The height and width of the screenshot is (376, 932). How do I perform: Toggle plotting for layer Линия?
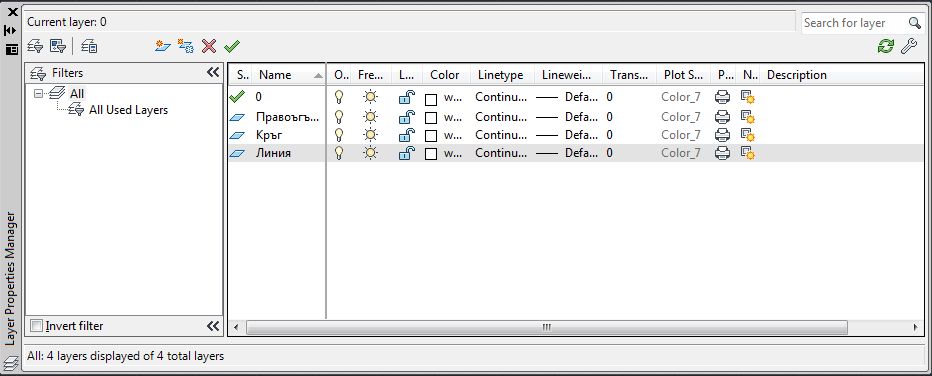click(x=722, y=153)
